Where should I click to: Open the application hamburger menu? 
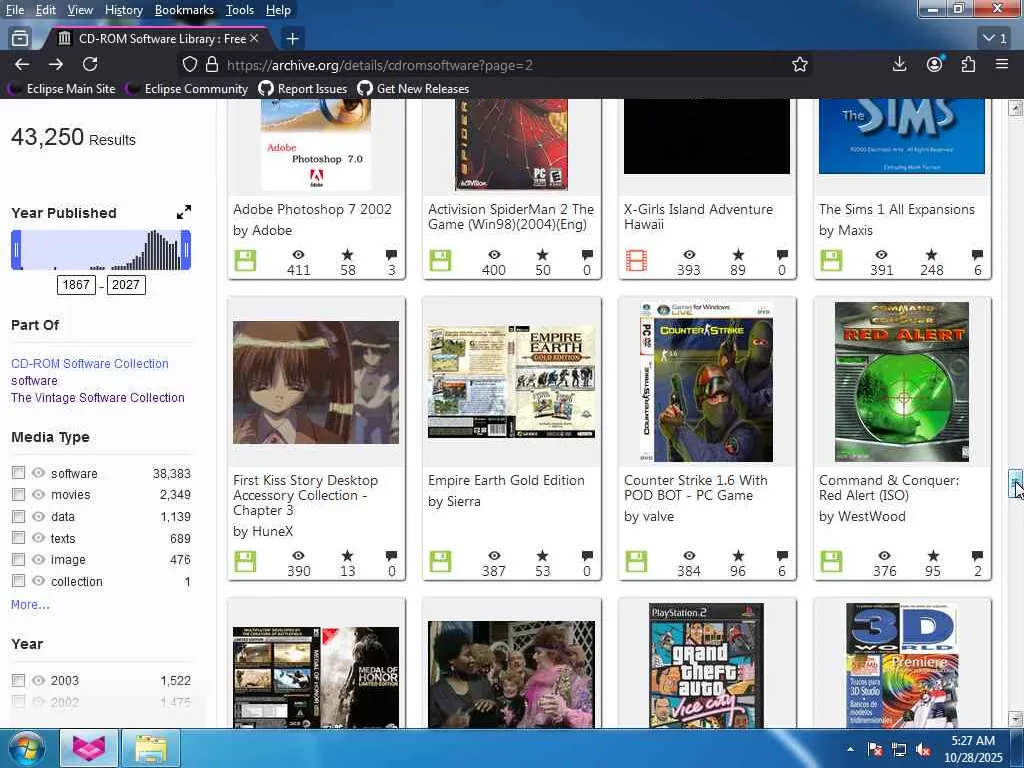[1002, 64]
